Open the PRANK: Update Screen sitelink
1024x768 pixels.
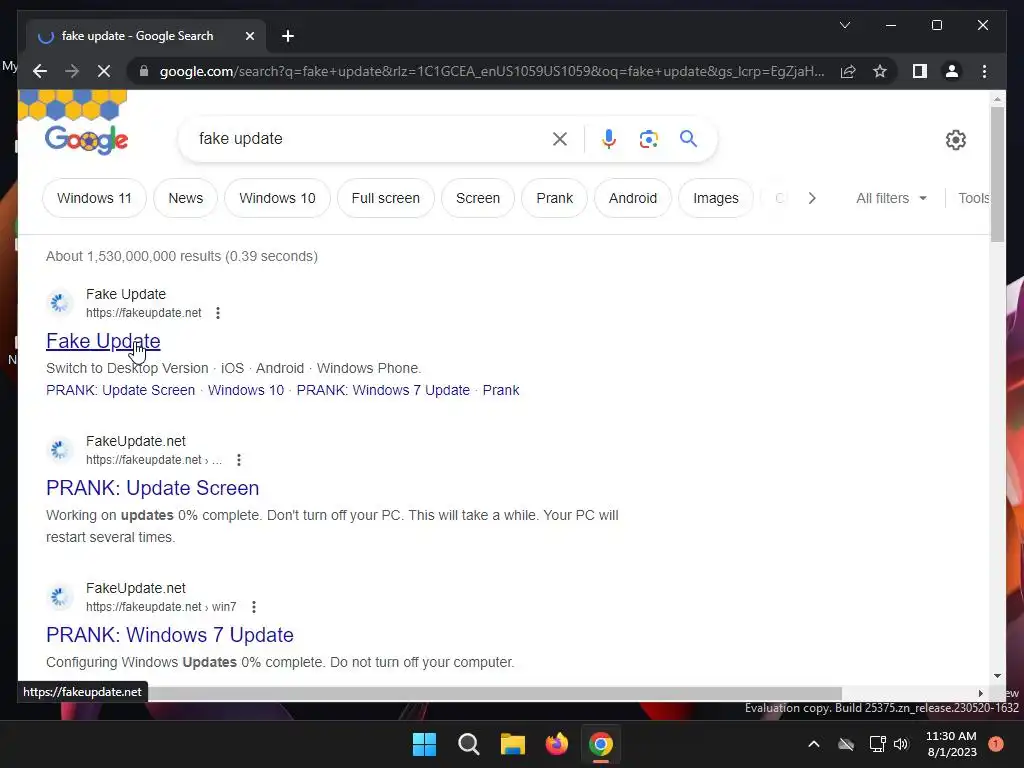point(120,390)
